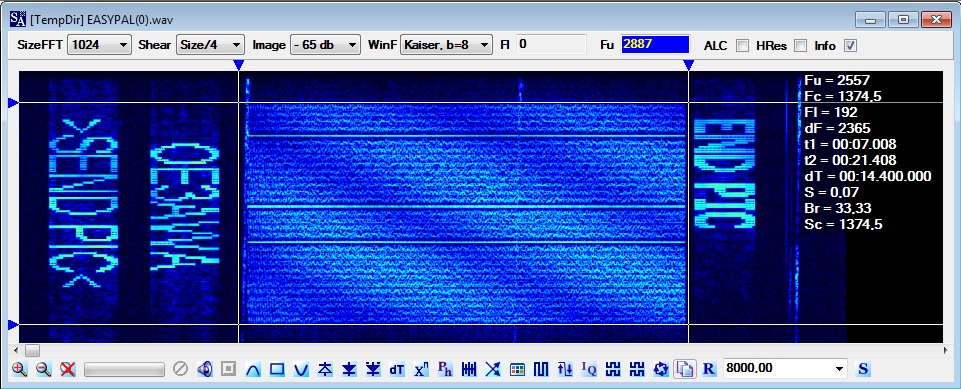Click the zoom in magnifier icon

point(20,369)
